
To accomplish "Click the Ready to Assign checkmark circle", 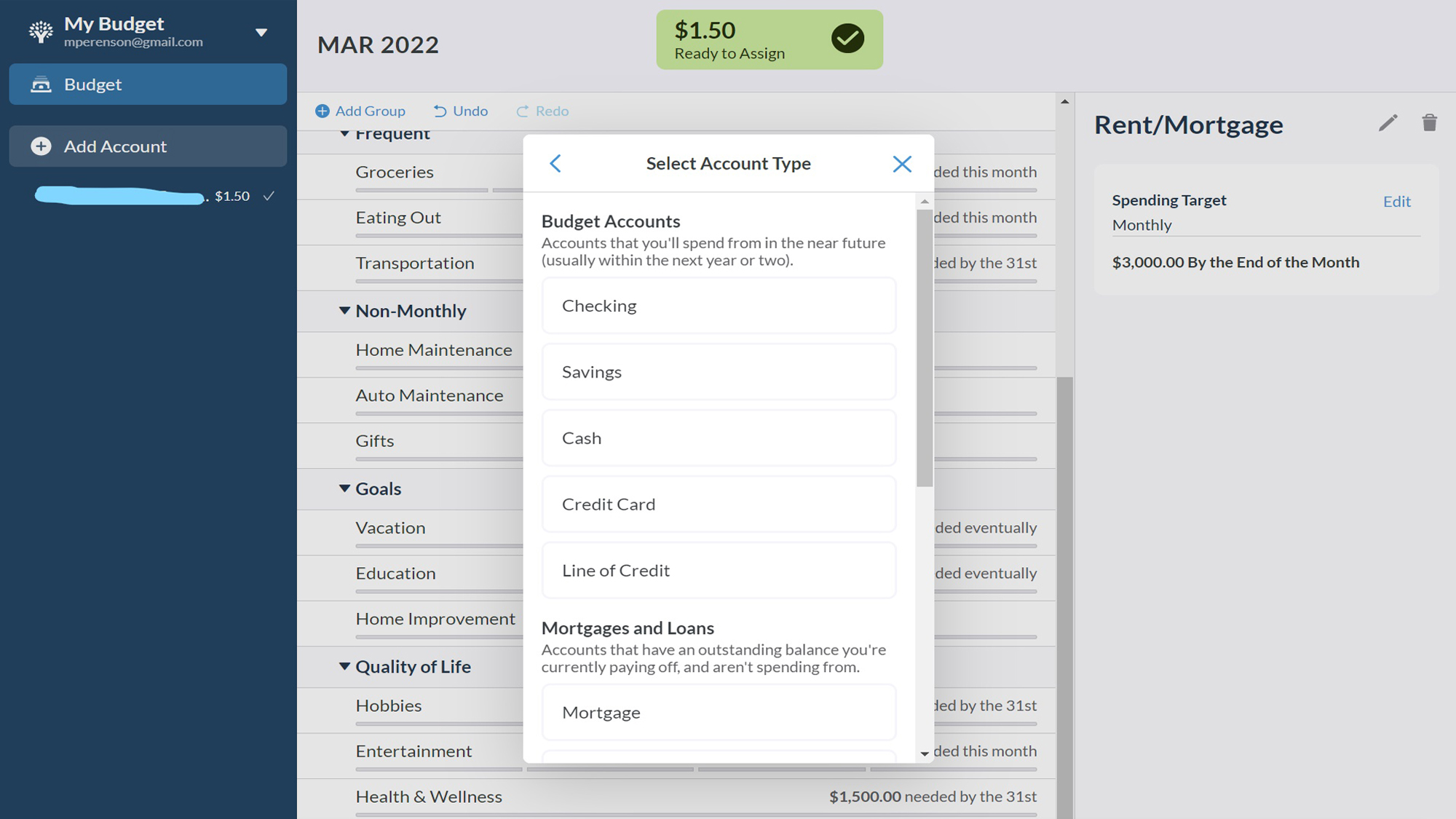I will tap(847, 39).
